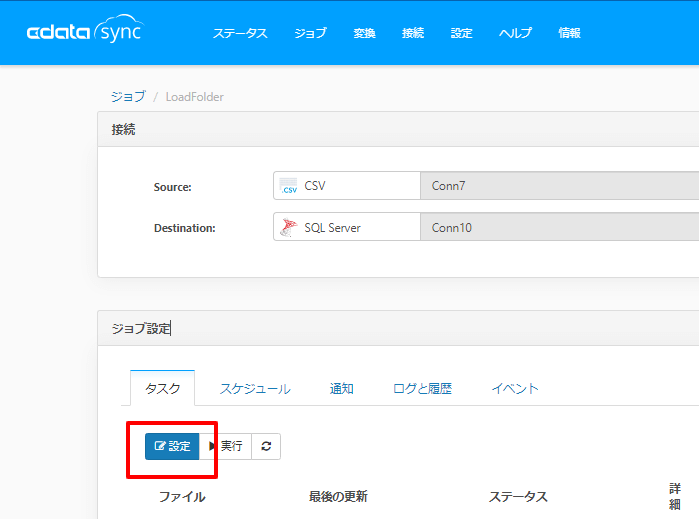This screenshot has height=519, width=699.
Task: Click the CSV source icon
Action: coord(289,186)
